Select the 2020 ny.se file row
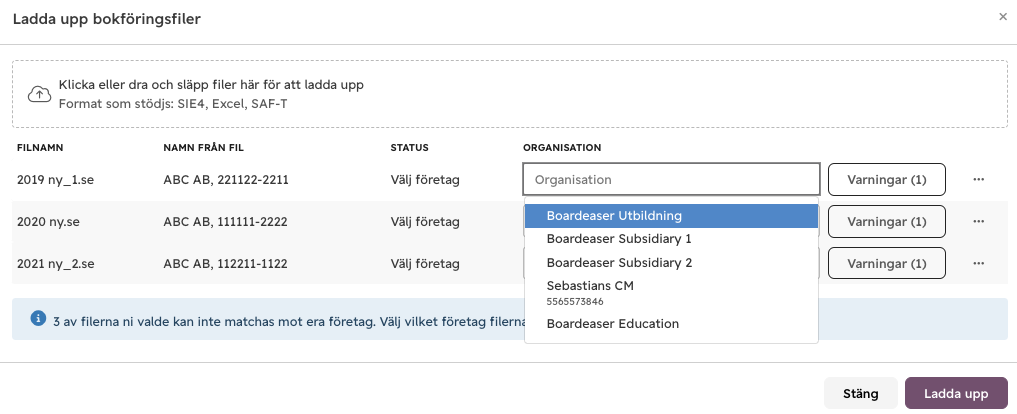This screenshot has height=414, width=1017. pos(508,222)
